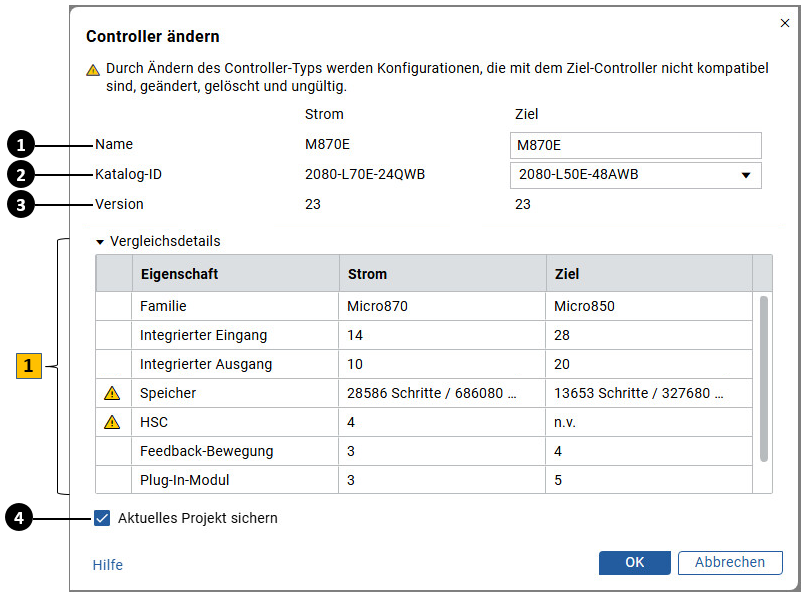Click the Version label
This screenshot has height=593, width=803.
coord(119,204)
